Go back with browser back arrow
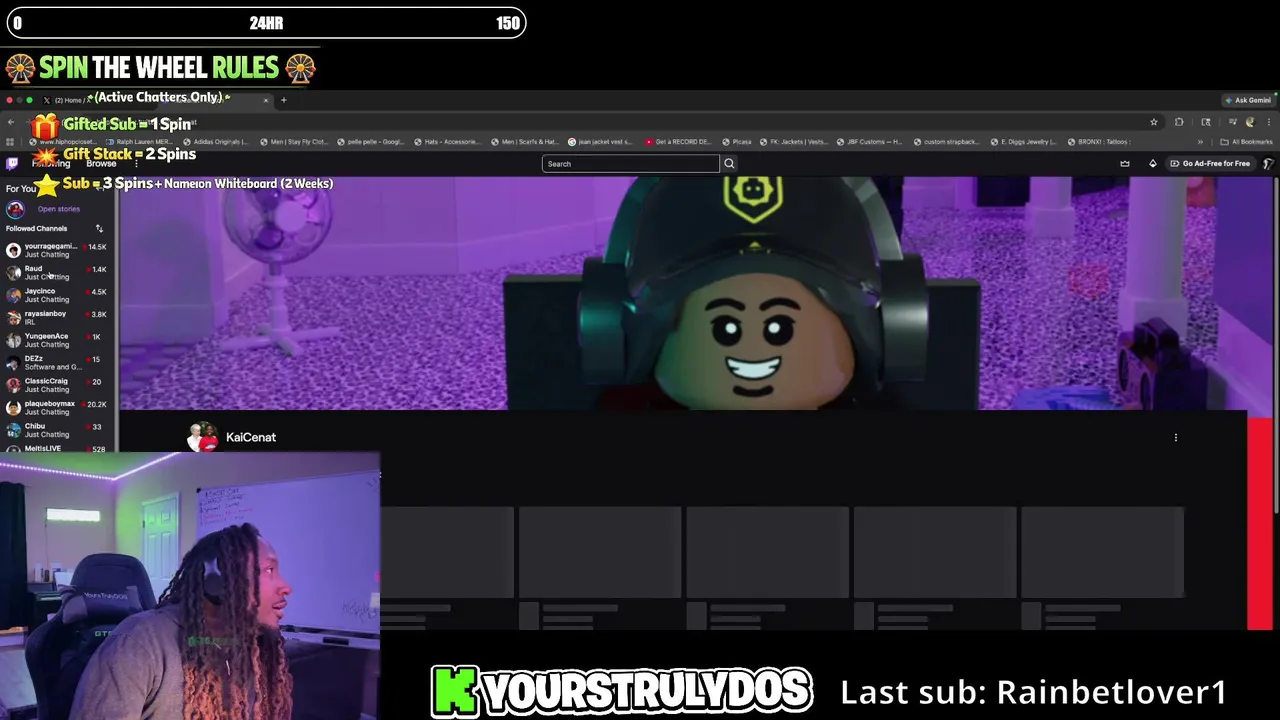This screenshot has height=720, width=1280. pos(11,122)
